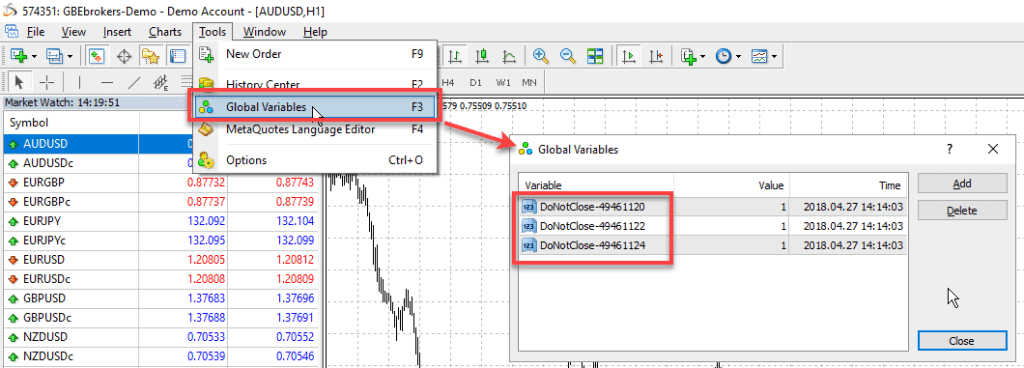The image size is (1024, 368).
Task: Click the zoom out magnifier icon
Action: click(x=568, y=56)
